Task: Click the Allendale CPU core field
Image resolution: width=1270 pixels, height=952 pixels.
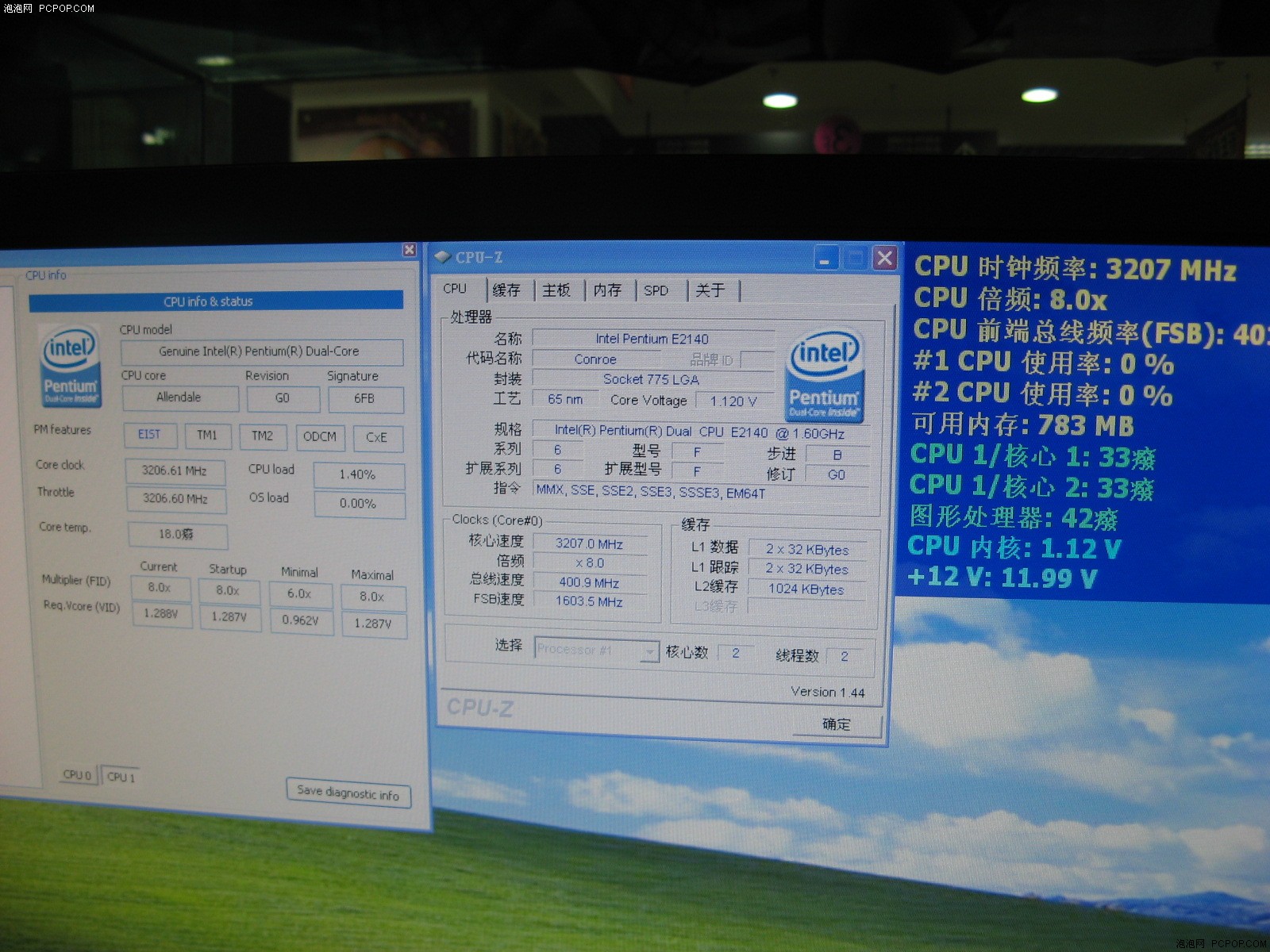Action: coord(180,397)
